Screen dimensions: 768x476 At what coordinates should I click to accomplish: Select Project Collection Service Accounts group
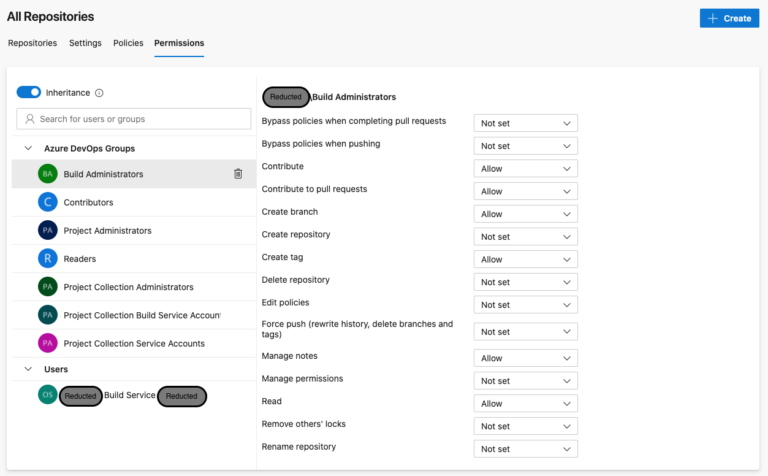[134, 343]
